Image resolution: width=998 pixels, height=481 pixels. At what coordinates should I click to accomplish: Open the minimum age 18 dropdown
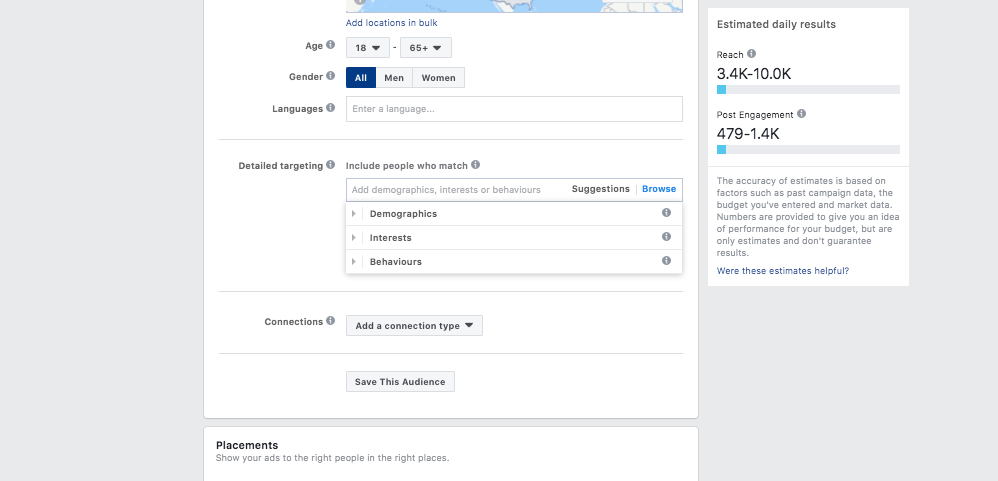pos(368,48)
